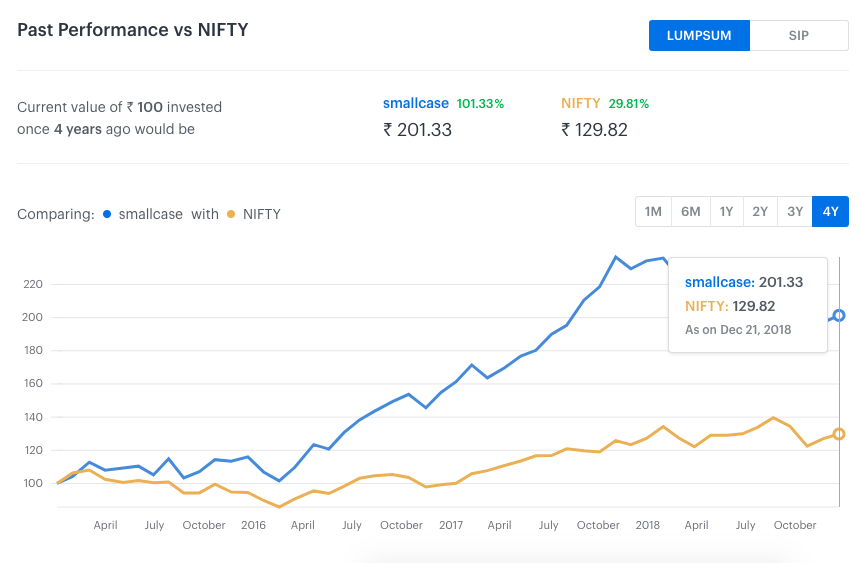The height and width of the screenshot is (563, 860).
Task: Select the 2Y time range
Action: pyautogui.click(x=760, y=212)
